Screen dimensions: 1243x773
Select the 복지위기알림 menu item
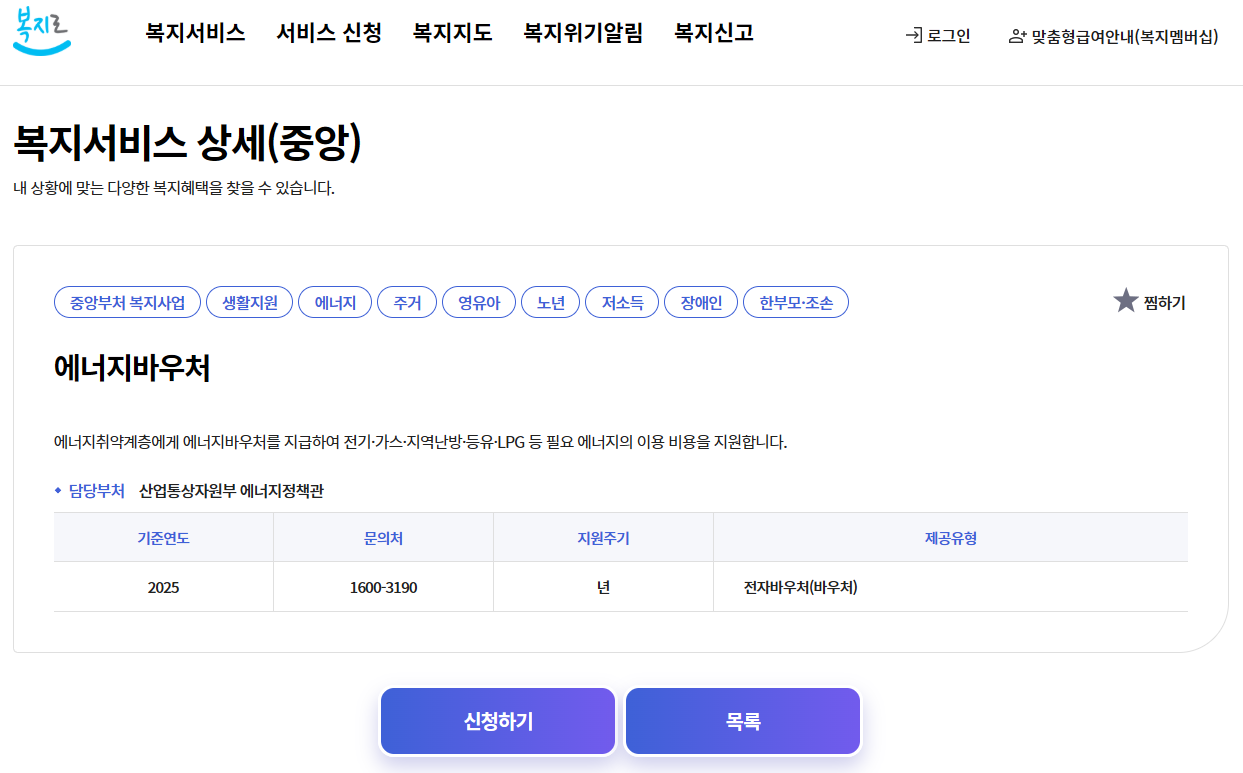583,33
